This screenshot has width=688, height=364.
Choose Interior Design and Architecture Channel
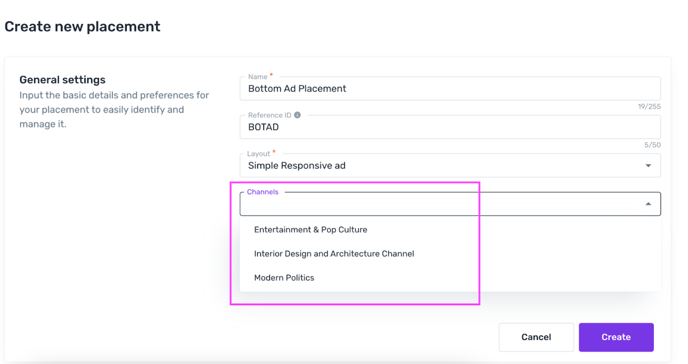pyautogui.click(x=334, y=254)
